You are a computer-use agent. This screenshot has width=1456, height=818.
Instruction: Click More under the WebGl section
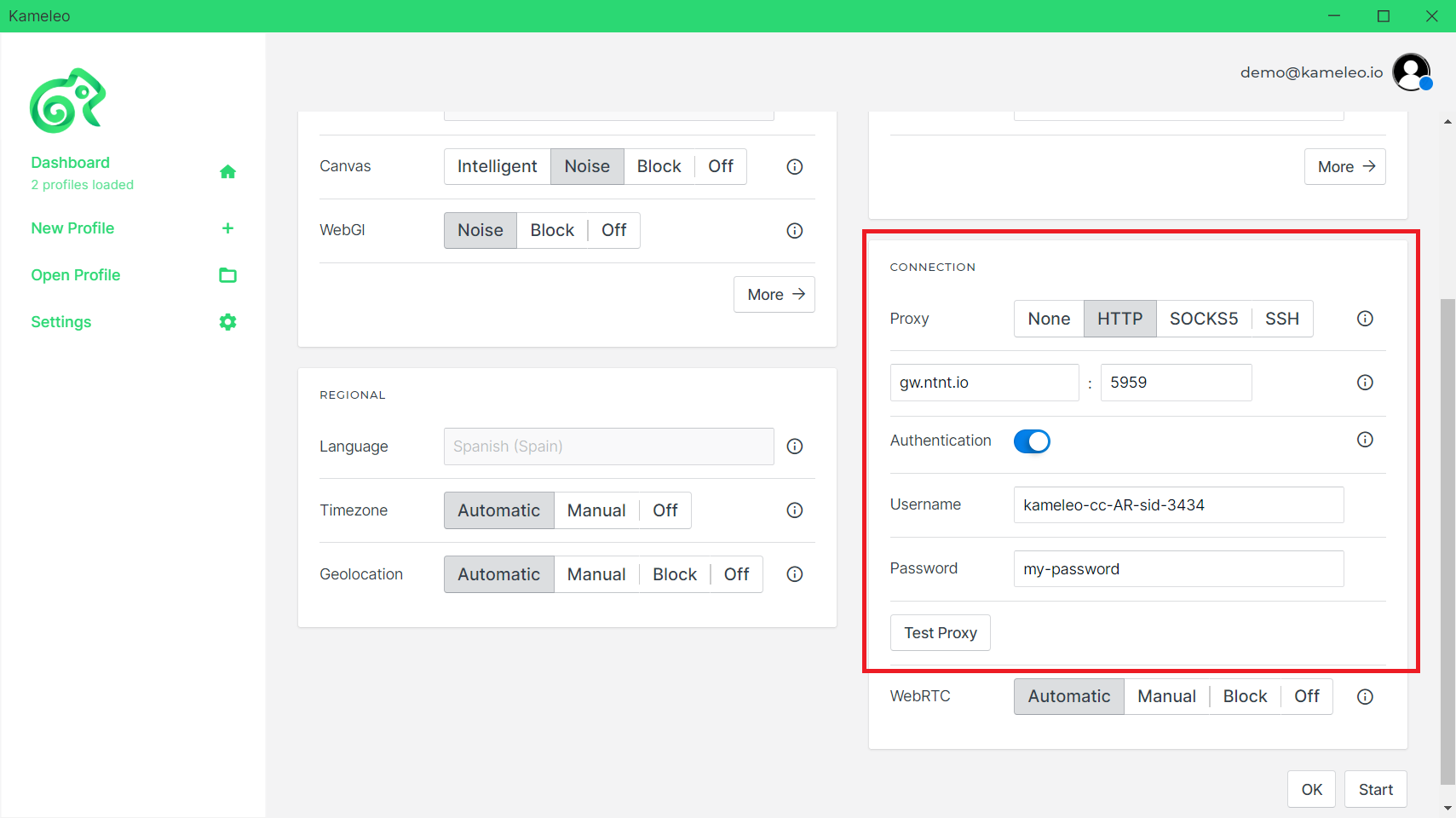click(x=774, y=295)
